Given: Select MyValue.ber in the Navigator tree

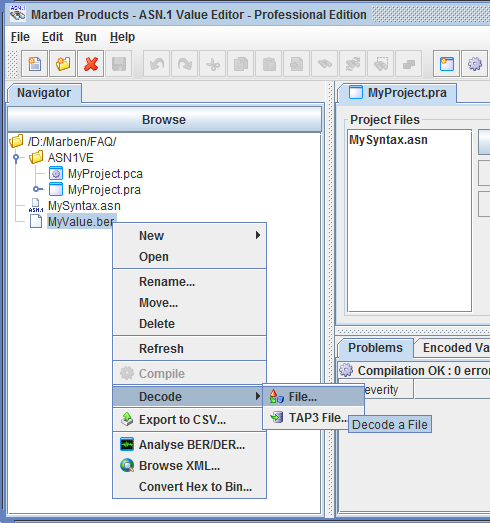Looking at the screenshot, I should (x=82, y=221).
